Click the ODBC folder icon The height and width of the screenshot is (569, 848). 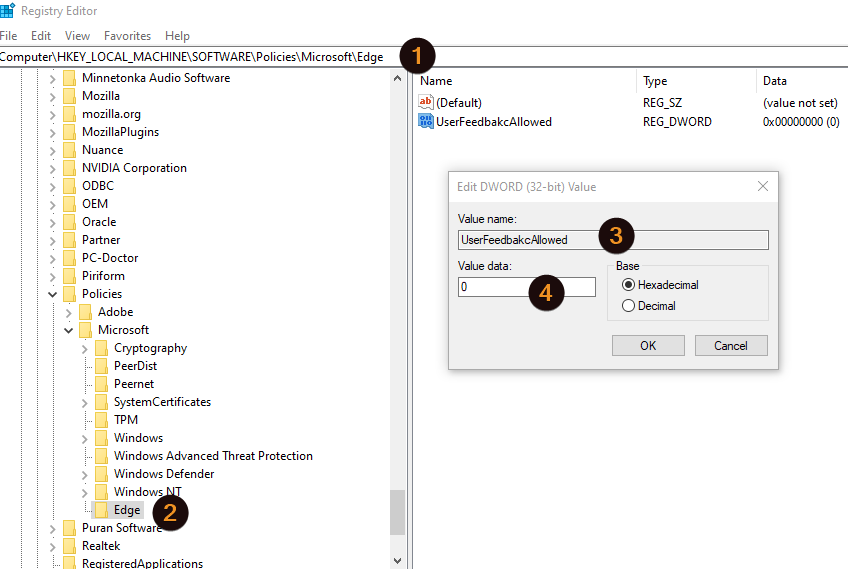click(x=69, y=186)
